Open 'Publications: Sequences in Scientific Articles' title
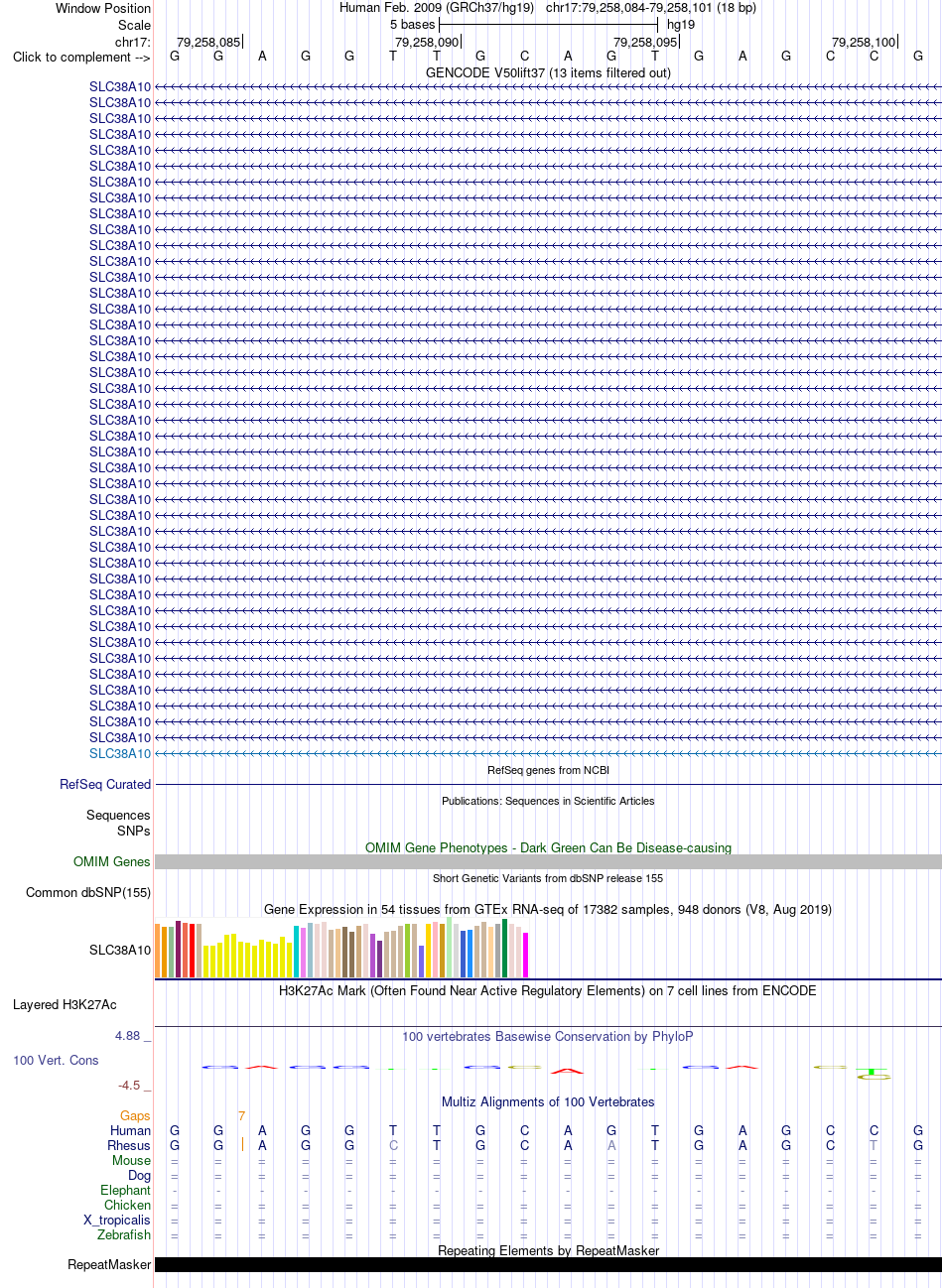The image size is (943, 1288). 548,801
